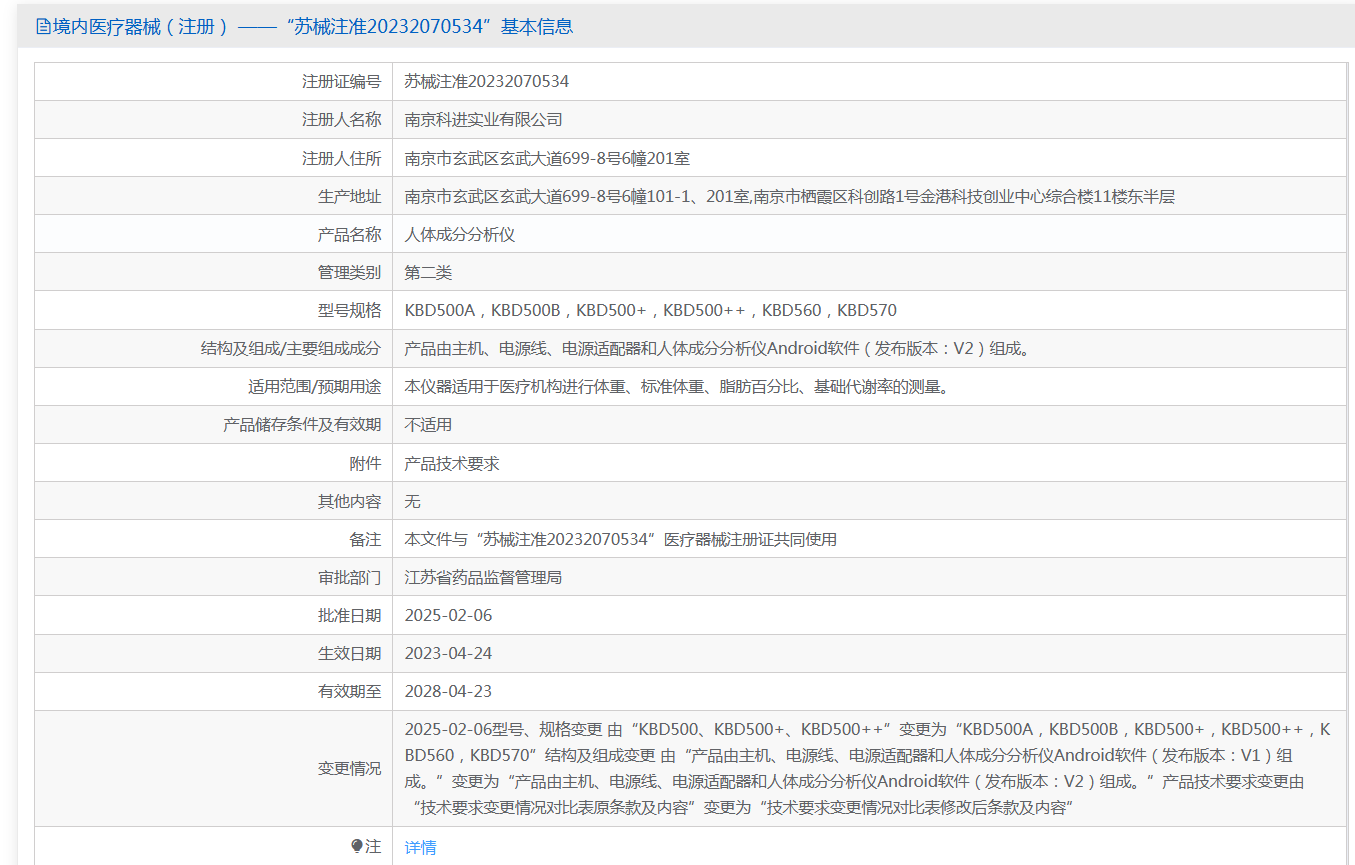Click the 其他内容 label
This screenshot has height=865, width=1355.
(350, 501)
